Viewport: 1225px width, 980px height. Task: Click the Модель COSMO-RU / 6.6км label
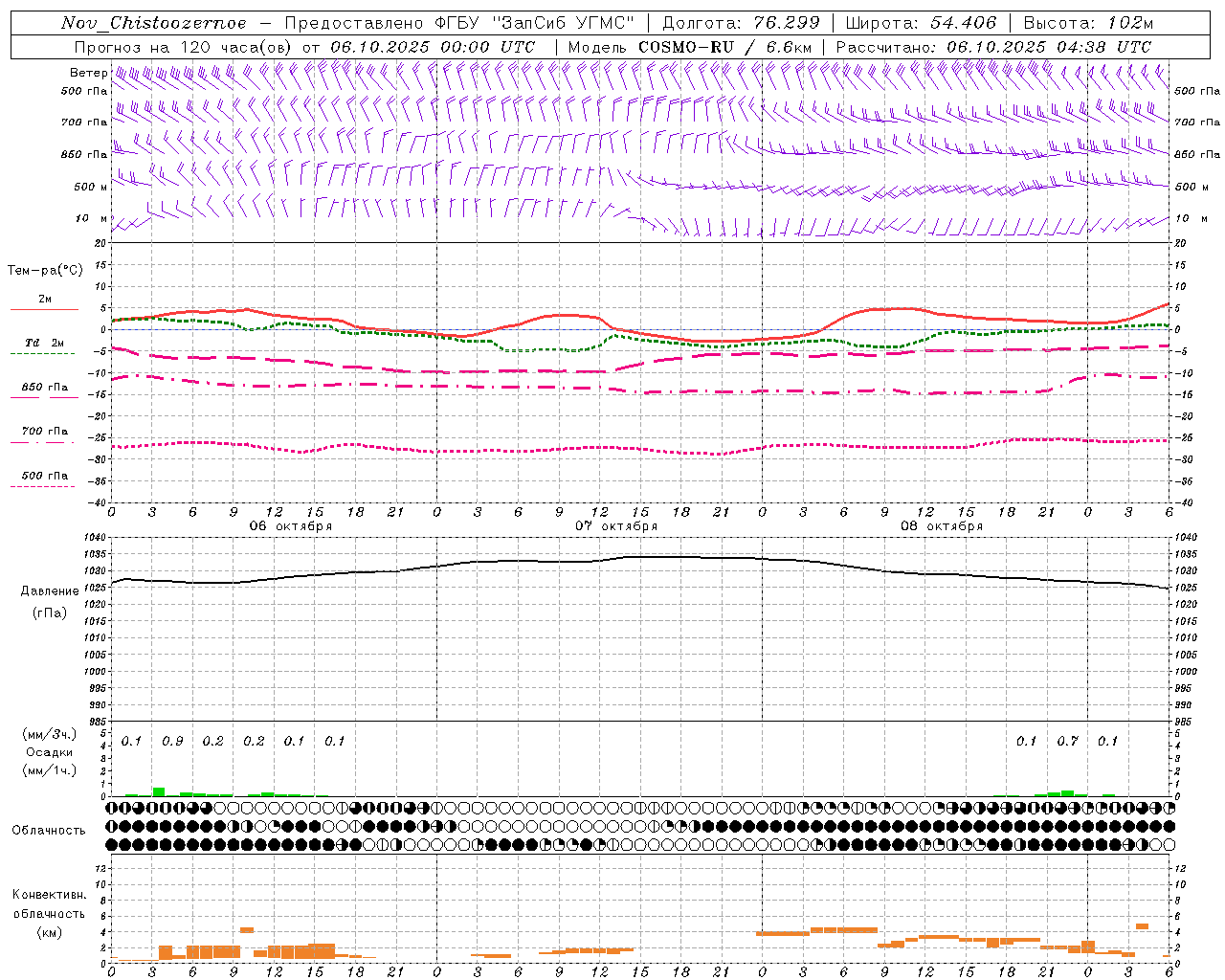pos(690,47)
